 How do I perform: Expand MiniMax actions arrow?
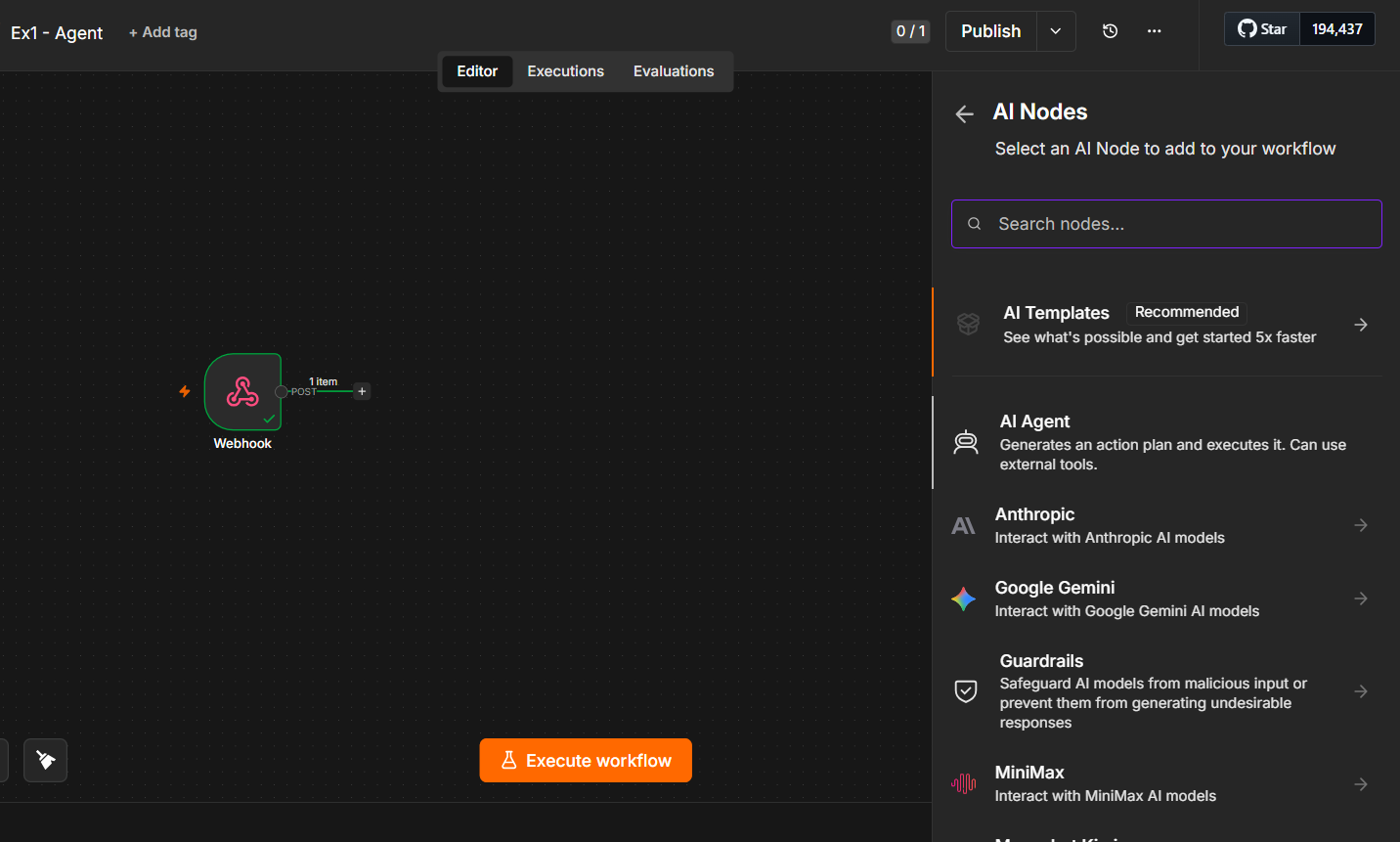(1361, 784)
